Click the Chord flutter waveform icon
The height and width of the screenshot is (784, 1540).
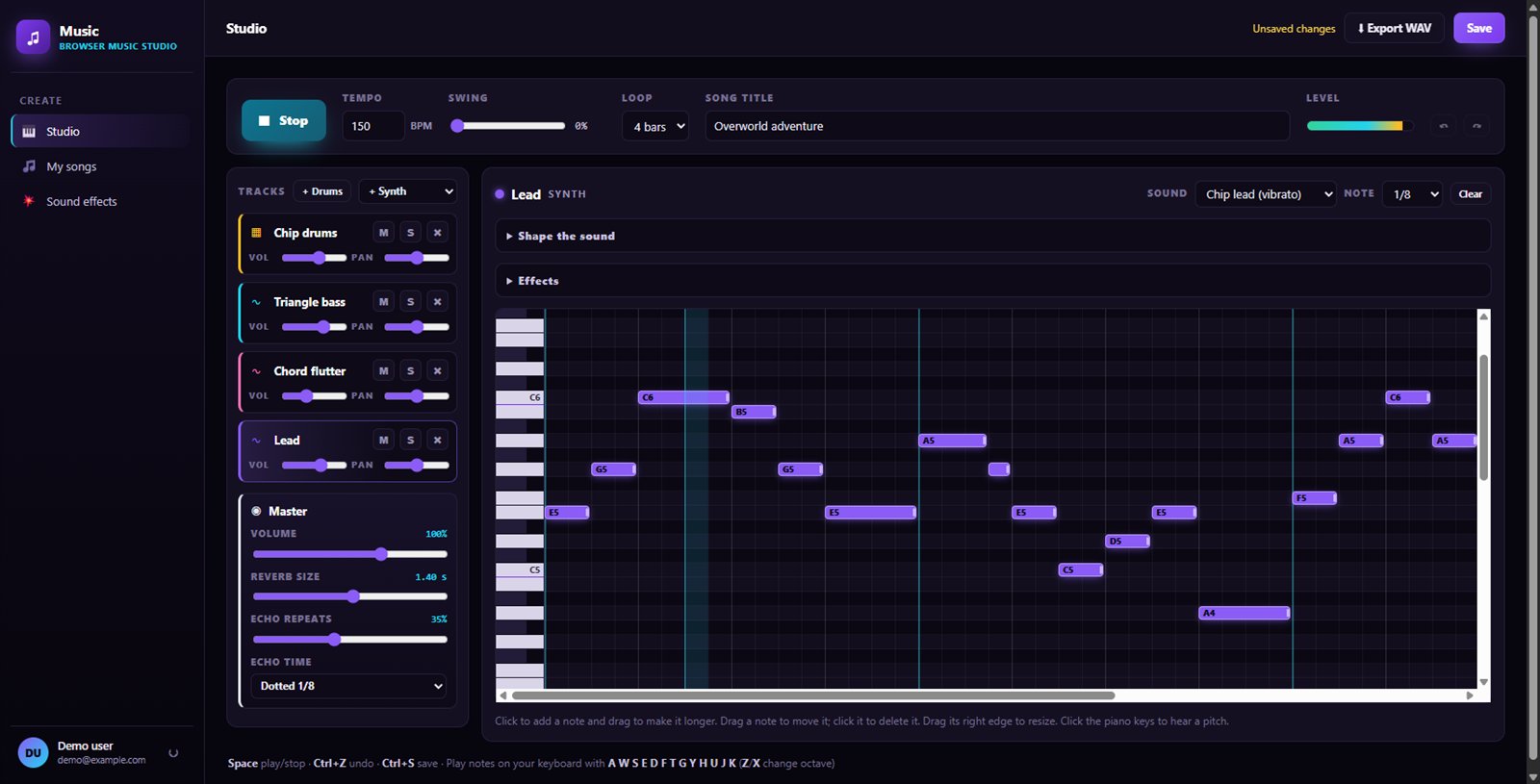point(256,371)
